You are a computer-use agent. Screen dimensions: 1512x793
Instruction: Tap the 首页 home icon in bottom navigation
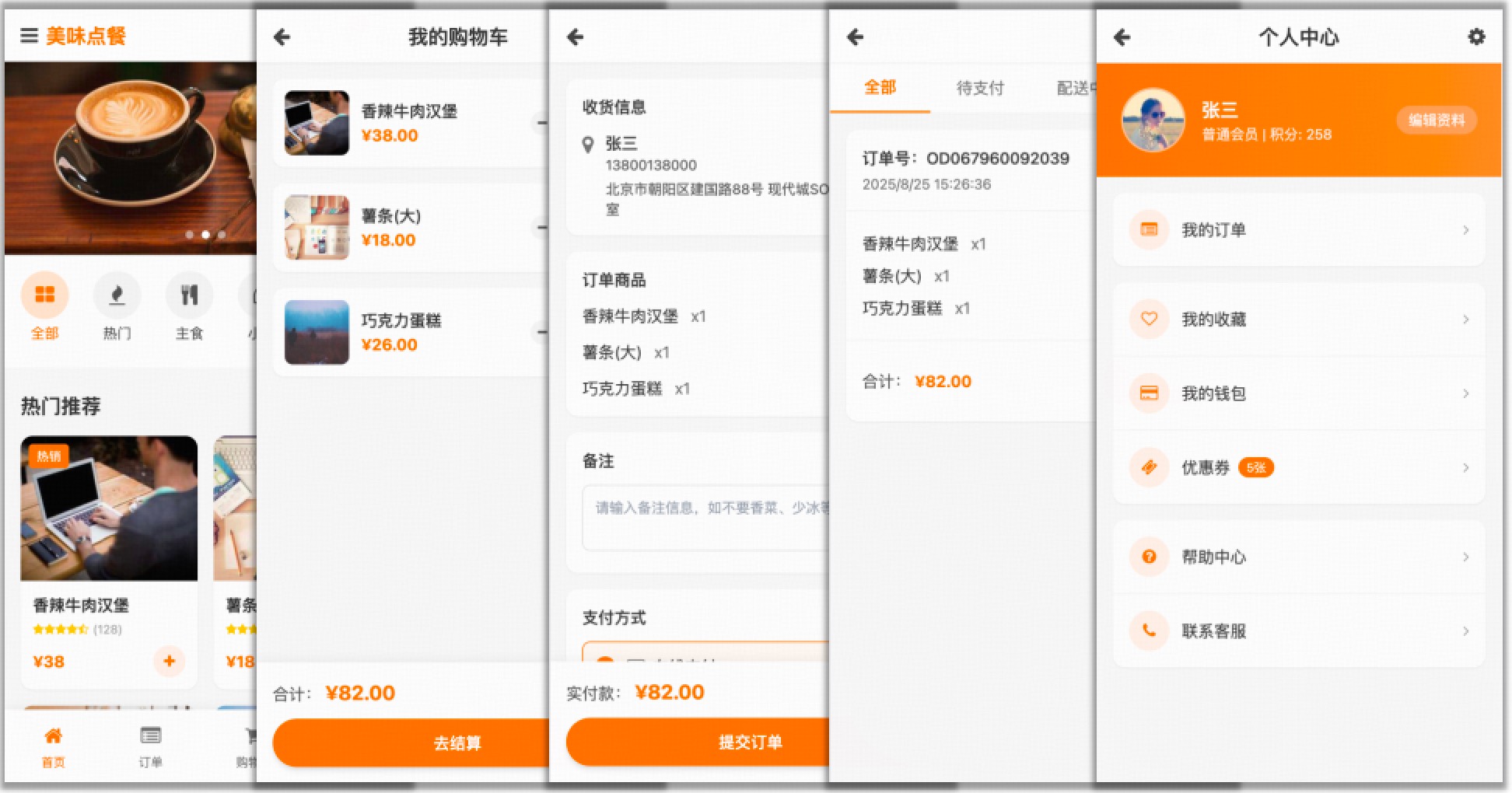pyautogui.click(x=53, y=736)
